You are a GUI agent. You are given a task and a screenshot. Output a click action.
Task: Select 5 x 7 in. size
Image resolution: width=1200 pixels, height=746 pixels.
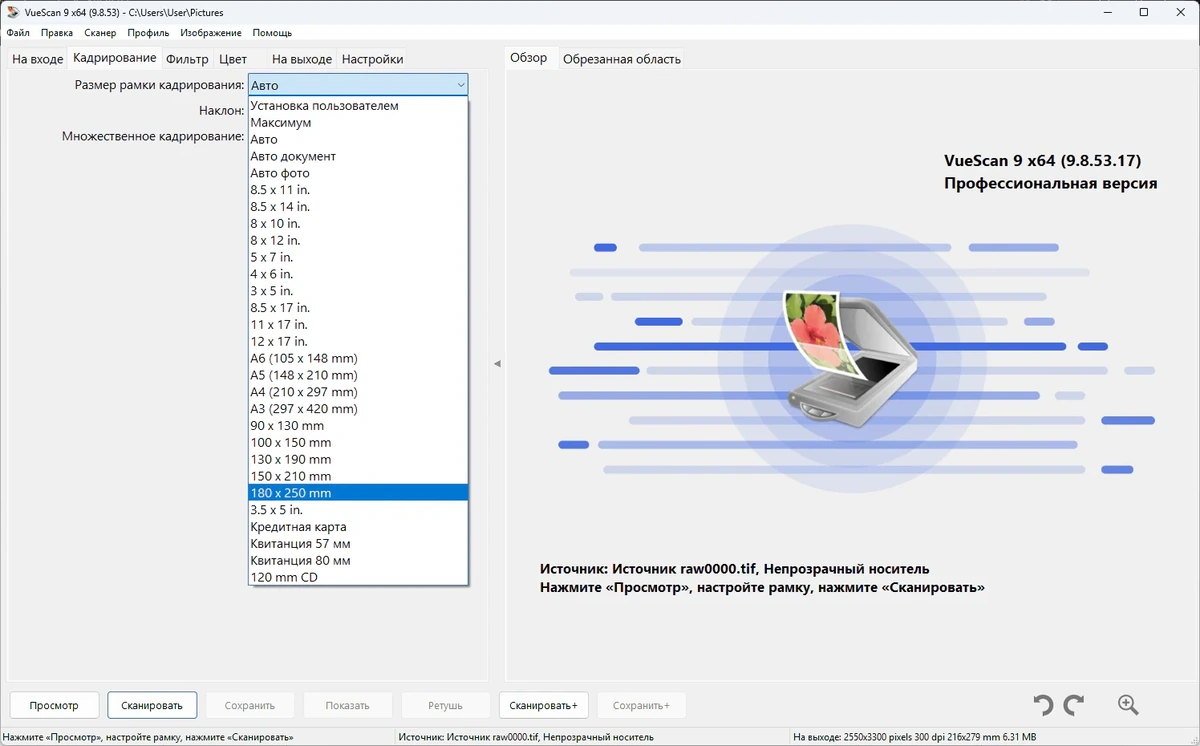(358, 257)
